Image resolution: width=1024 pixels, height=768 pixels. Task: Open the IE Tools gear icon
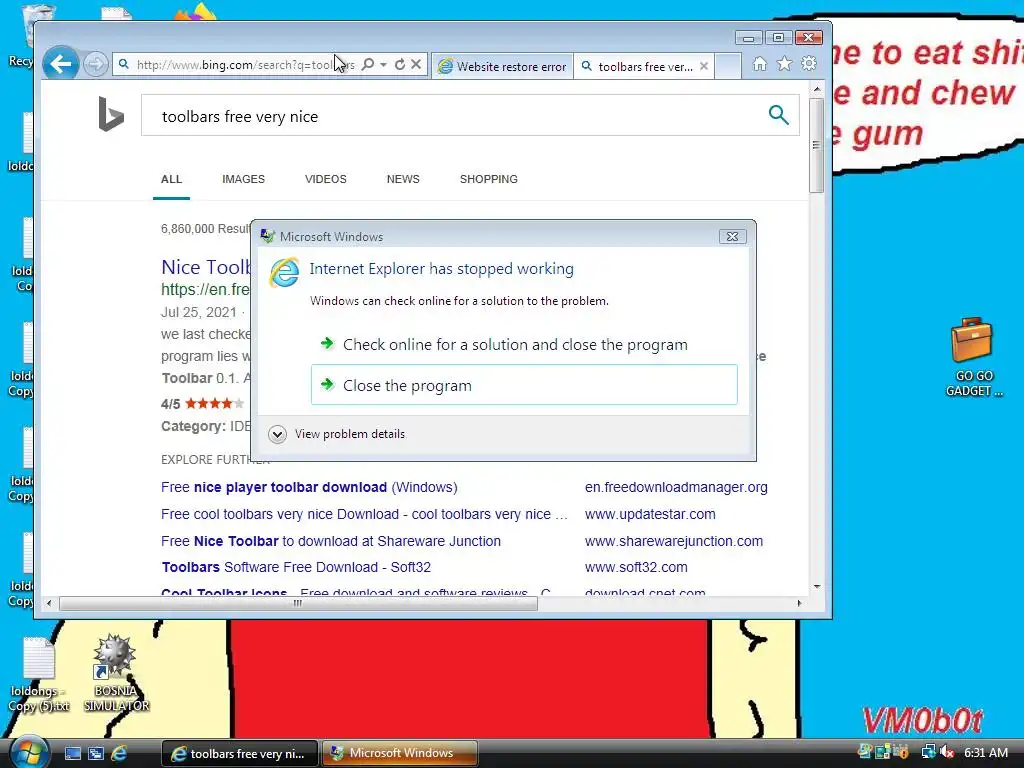[809, 64]
